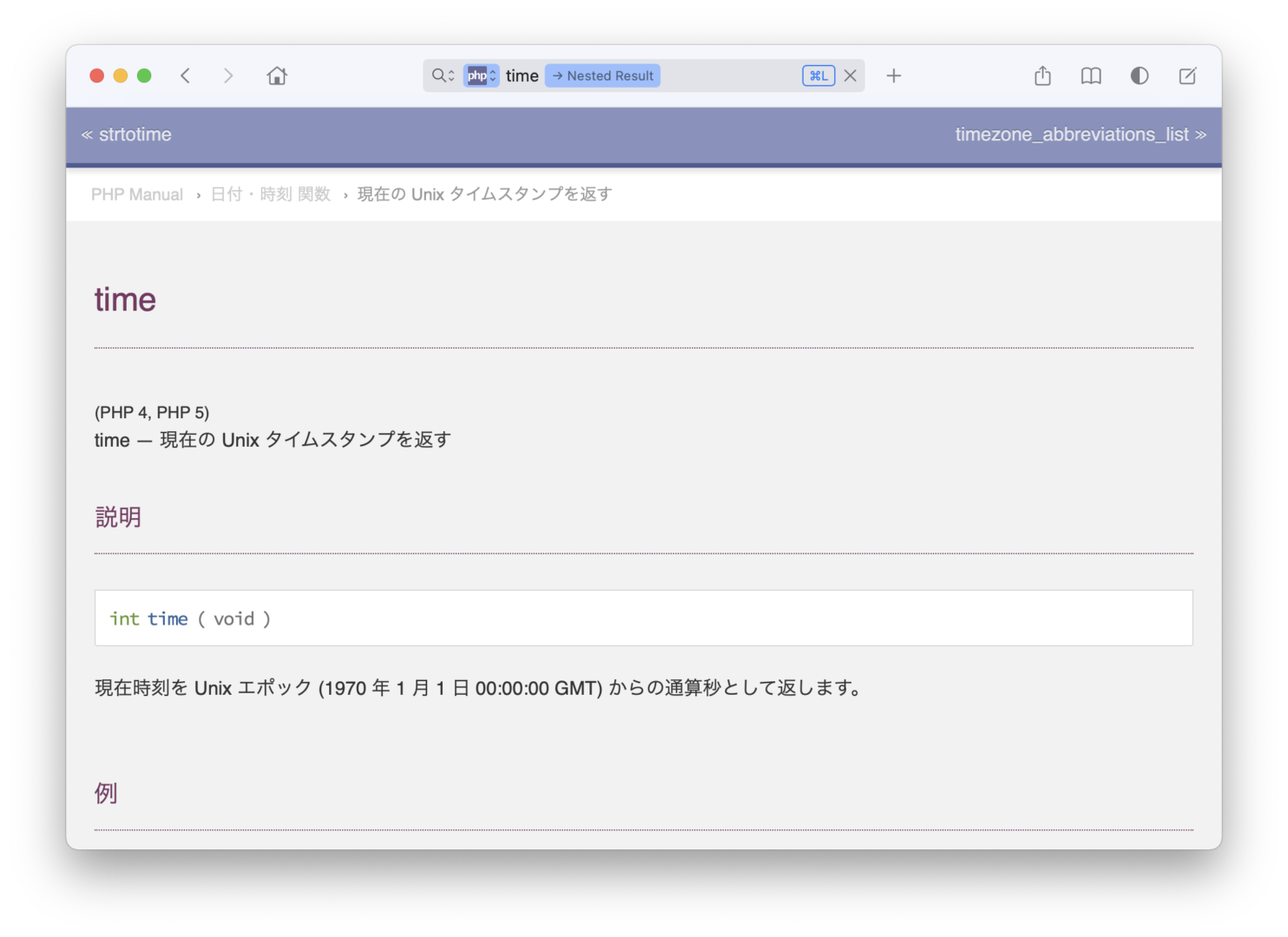Navigate to PHP Manual breadcrumb link
The image size is (1288, 937).
pos(136,193)
